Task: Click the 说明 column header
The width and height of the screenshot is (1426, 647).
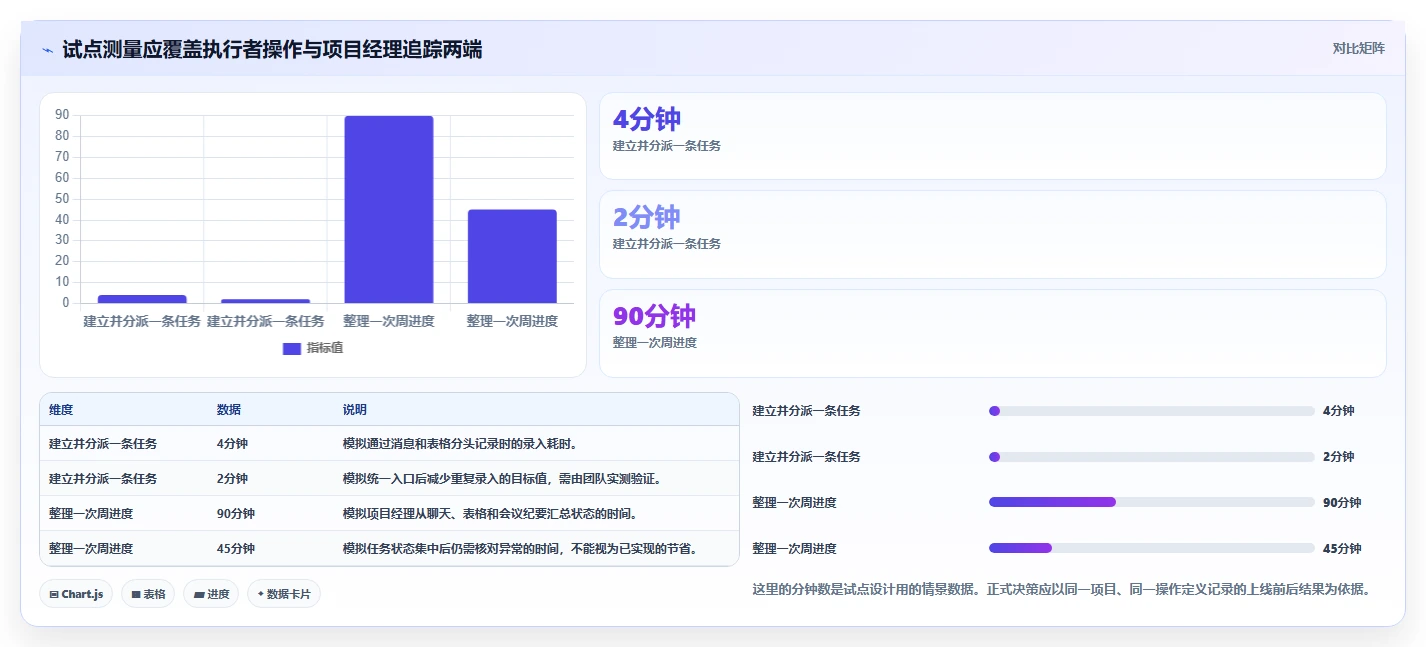Action: (x=354, y=410)
